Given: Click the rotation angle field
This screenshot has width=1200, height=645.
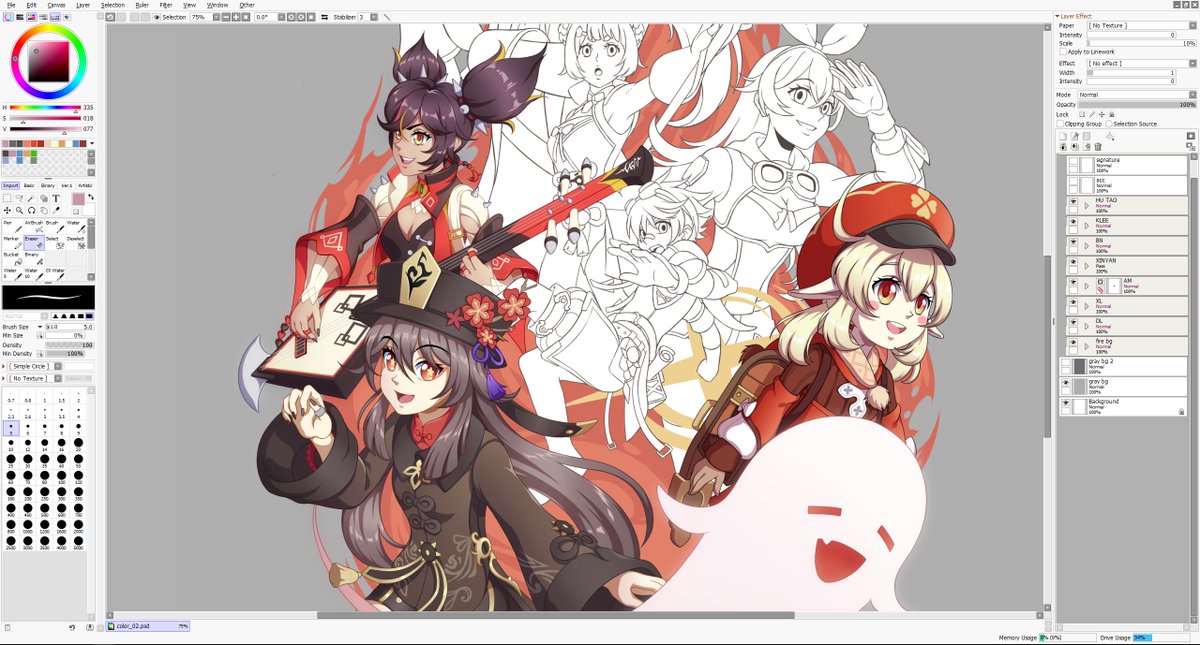Looking at the screenshot, I should click(267, 17).
